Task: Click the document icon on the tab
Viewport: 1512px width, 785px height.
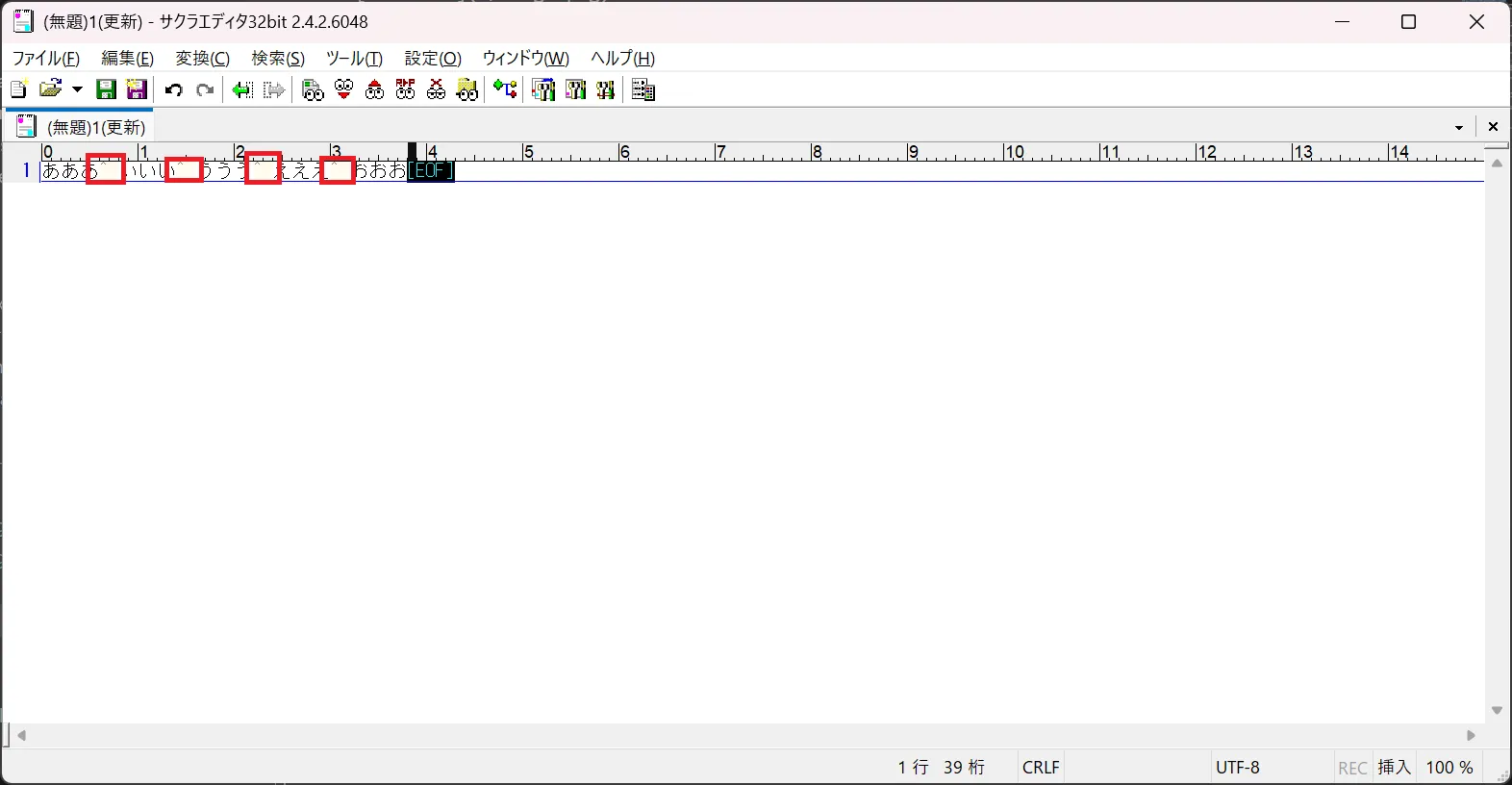Action: [x=27, y=126]
